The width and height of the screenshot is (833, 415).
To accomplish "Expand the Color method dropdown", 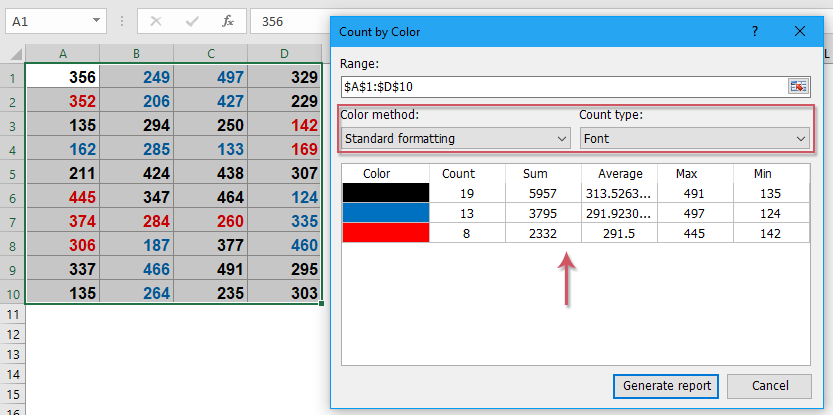I will coord(455,139).
